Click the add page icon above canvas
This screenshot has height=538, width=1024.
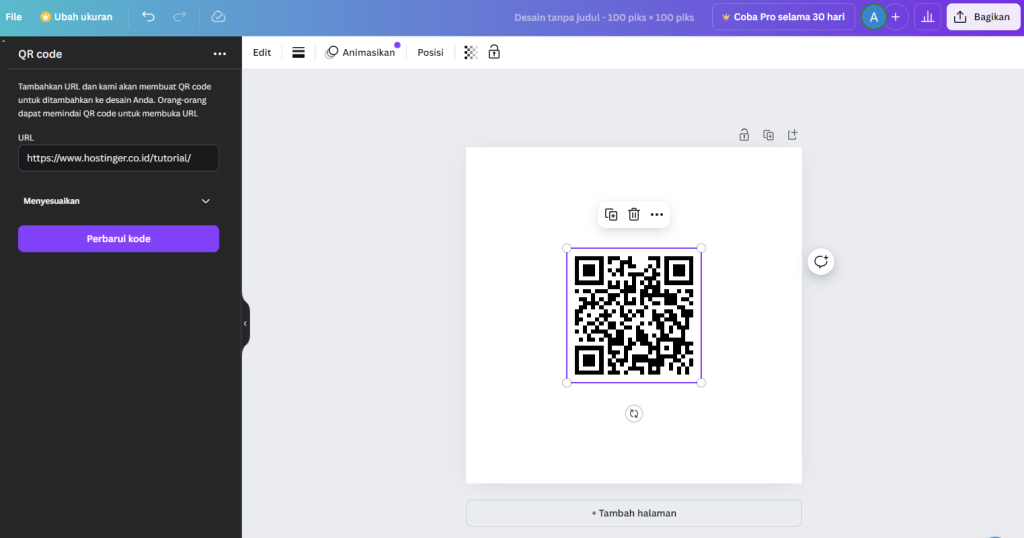click(x=793, y=134)
